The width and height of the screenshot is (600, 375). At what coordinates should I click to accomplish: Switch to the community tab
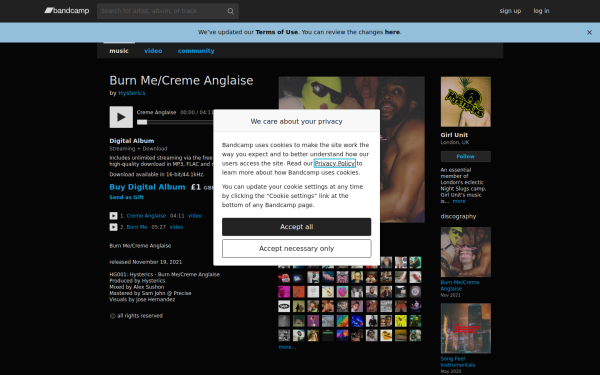click(x=196, y=51)
